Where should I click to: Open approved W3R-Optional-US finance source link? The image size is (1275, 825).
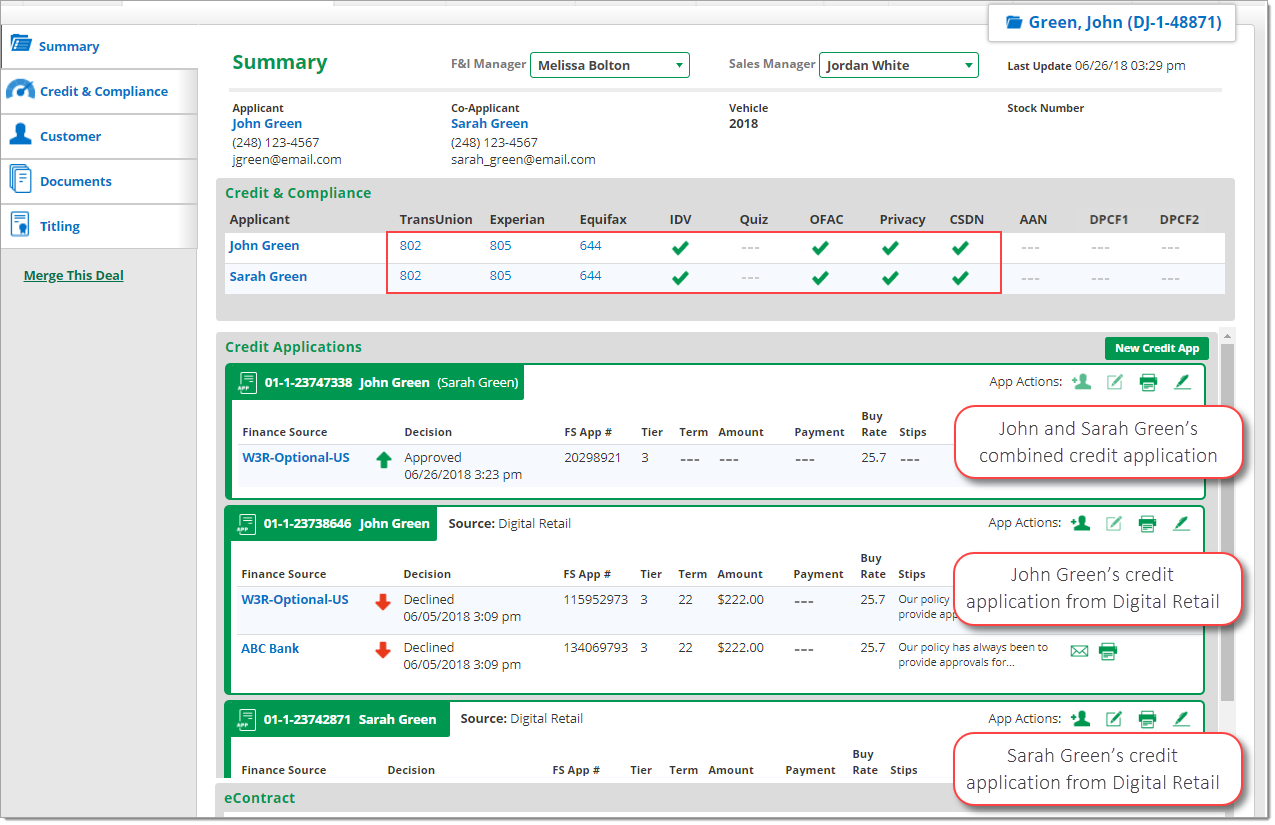[296, 458]
